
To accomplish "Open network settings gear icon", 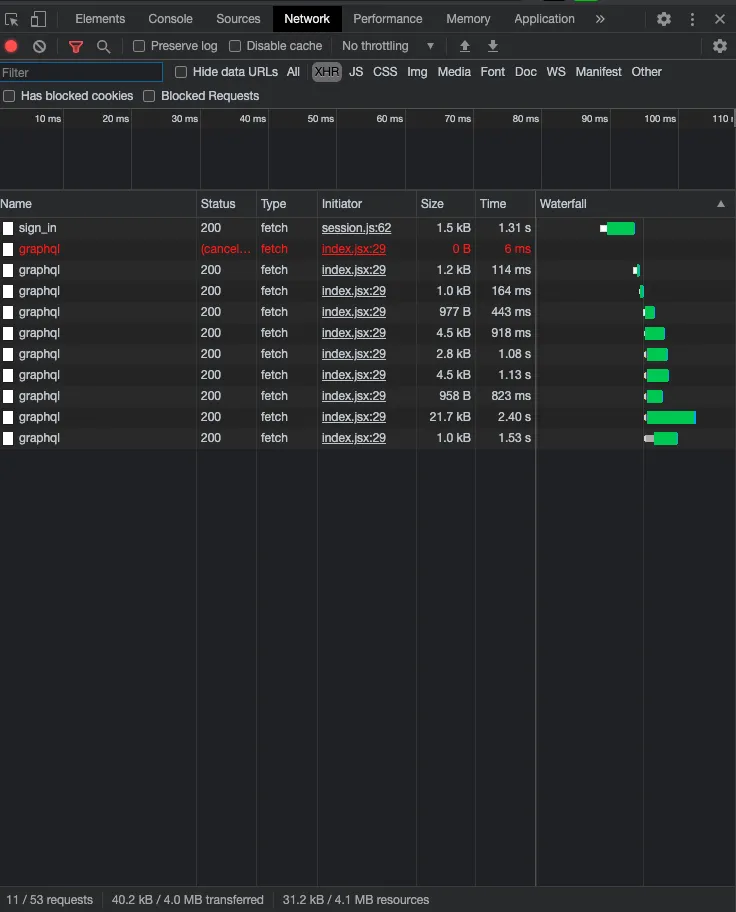I will [x=720, y=46].
